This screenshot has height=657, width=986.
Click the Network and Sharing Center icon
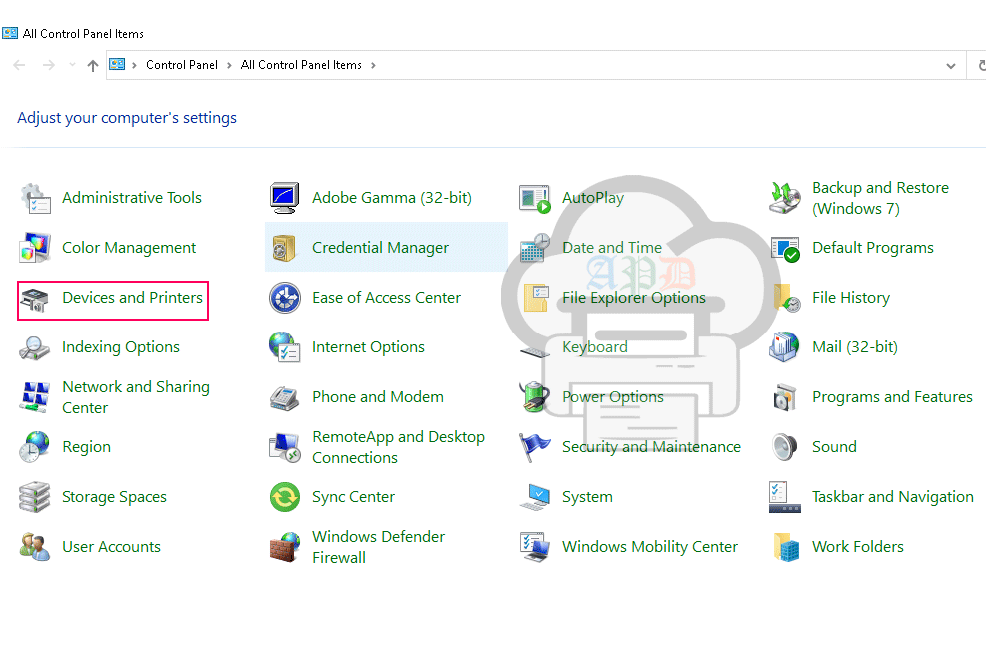coord(35,397)
